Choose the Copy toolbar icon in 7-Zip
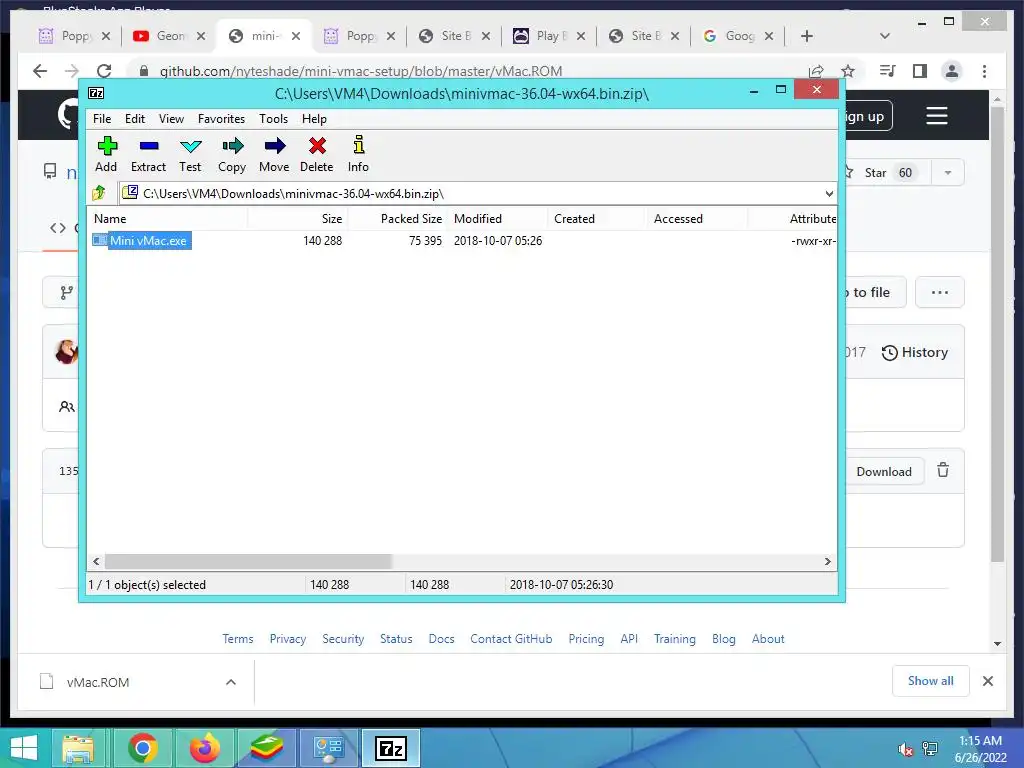The image size is (1024, 768). pos(232,154)
